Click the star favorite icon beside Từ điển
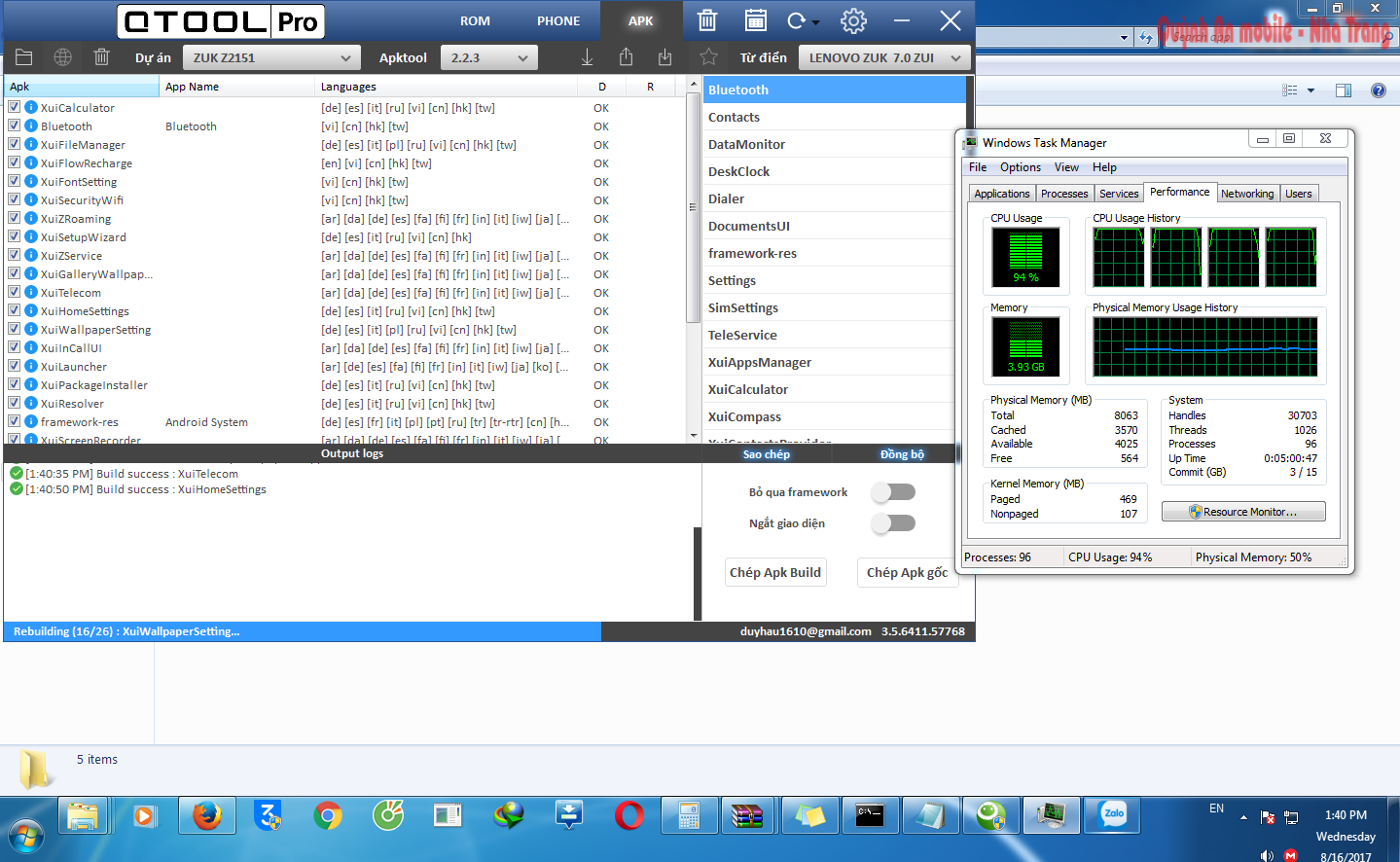This screenshot has width=1400, height=862. pyautogui.click(x=708, y=57)
